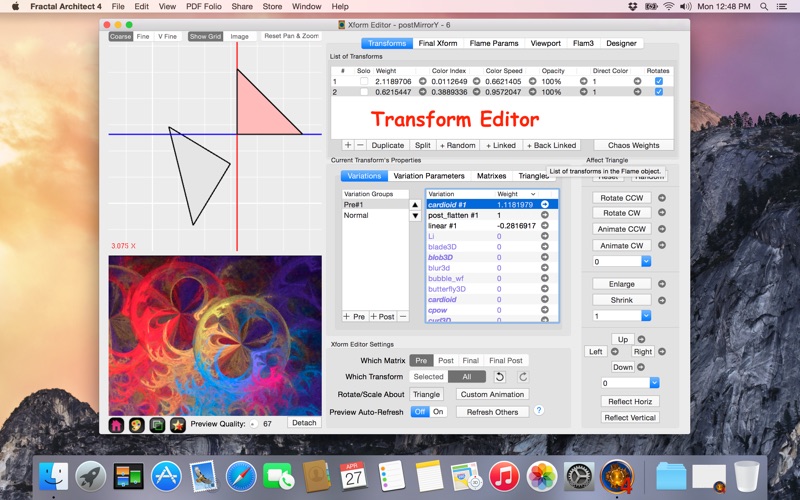Click arrow next to Animate CW

point(662,245)
